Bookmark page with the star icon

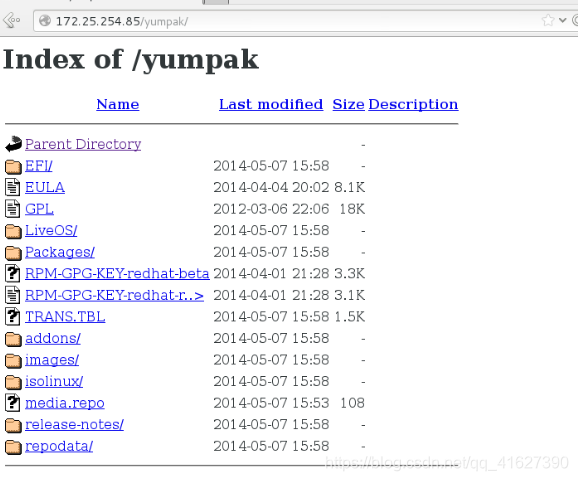point(548,20)
